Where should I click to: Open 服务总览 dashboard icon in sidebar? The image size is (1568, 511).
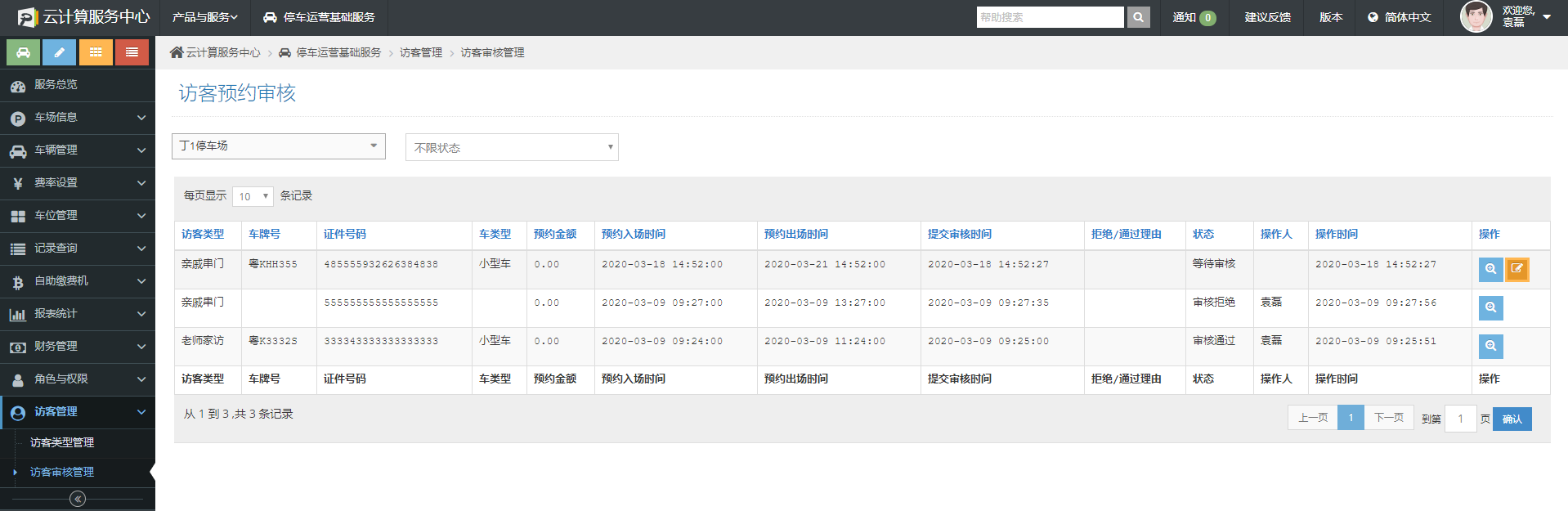pos(18,85)
